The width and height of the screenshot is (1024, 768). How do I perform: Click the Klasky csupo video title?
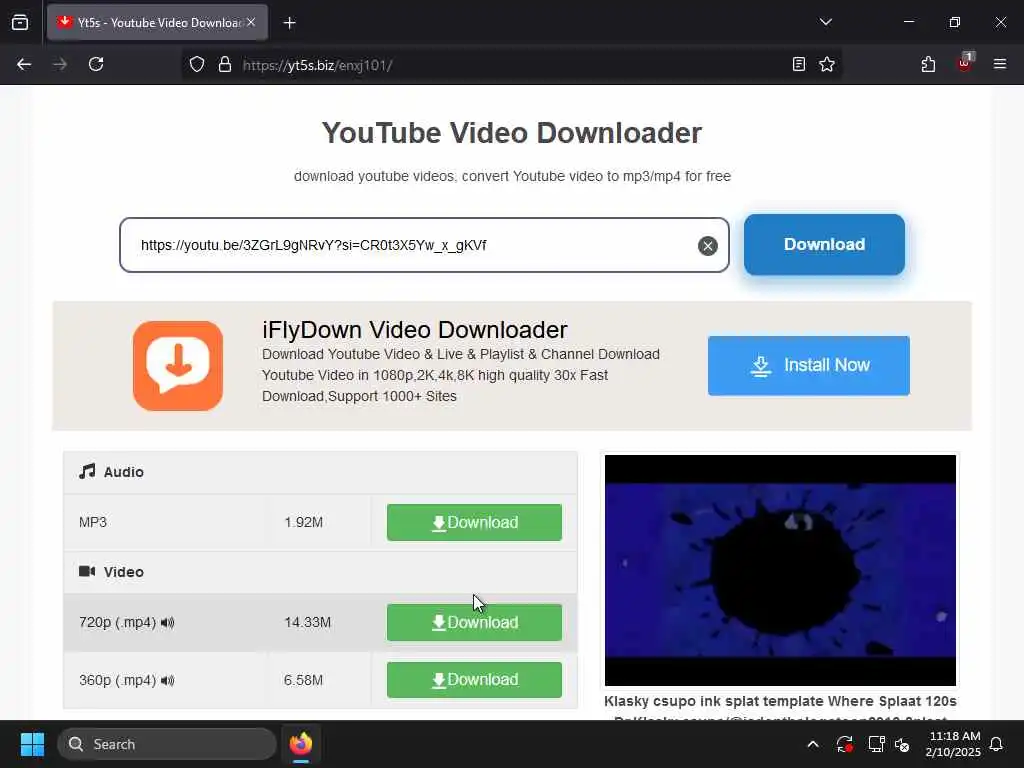click(x=780, y=709)
